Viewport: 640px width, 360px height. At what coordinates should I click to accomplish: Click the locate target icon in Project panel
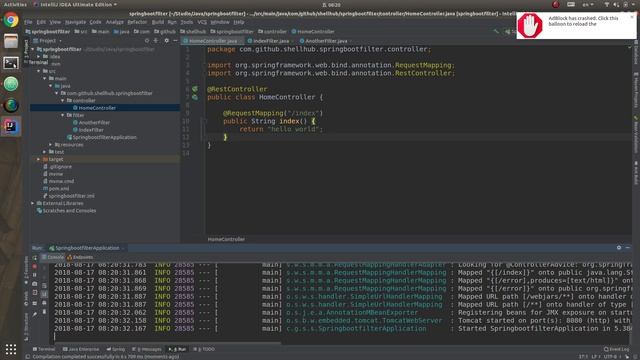[147, 41]
